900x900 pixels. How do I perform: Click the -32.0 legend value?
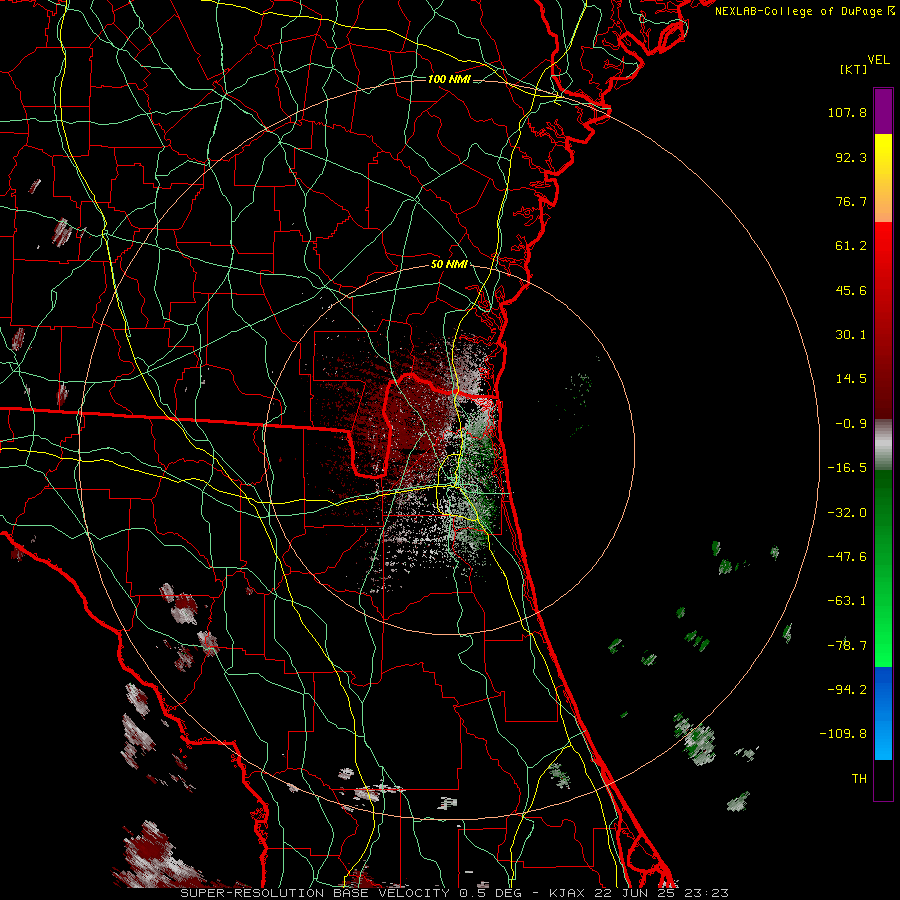pyautogui.click(x=847, y=513)
